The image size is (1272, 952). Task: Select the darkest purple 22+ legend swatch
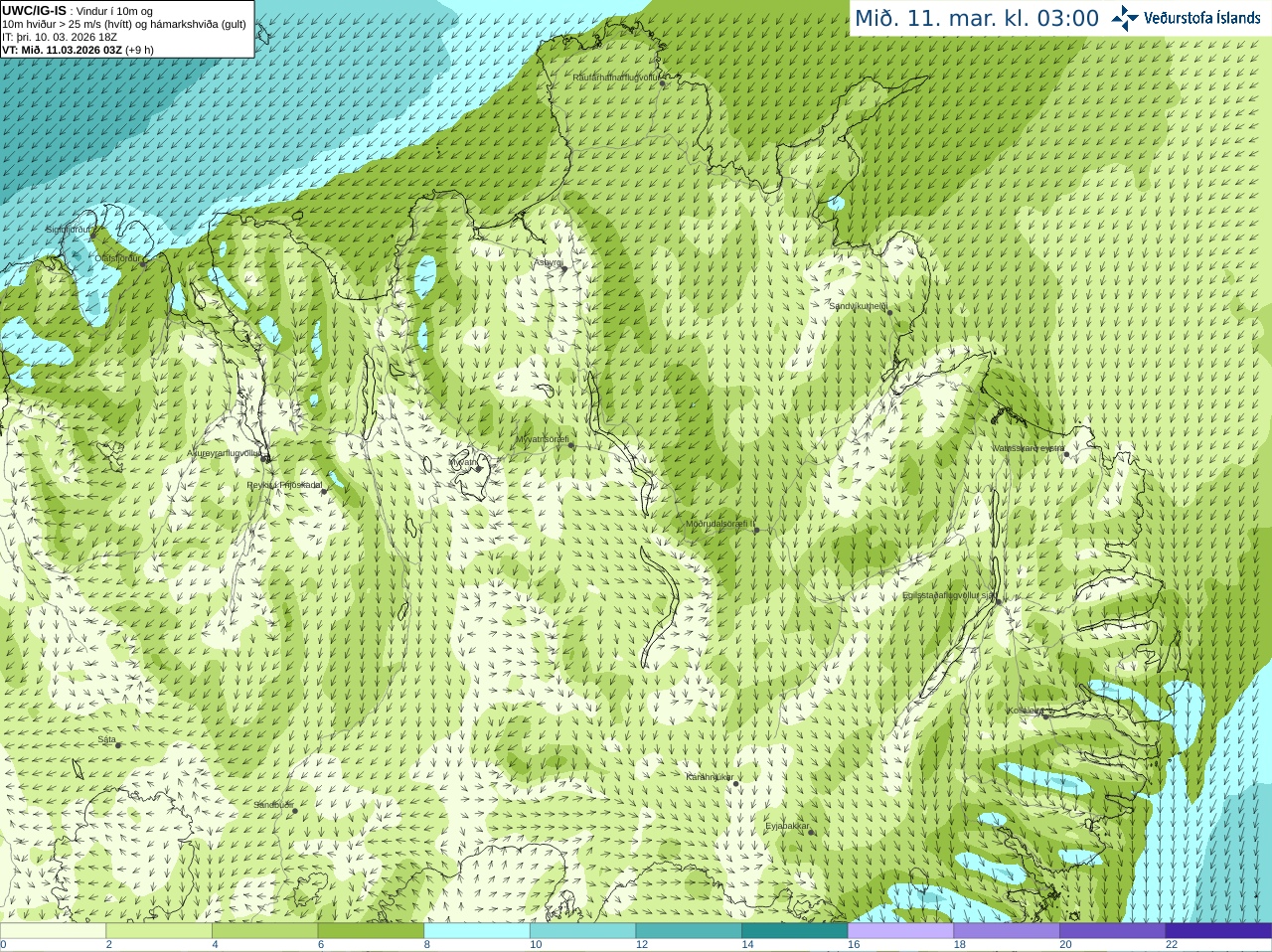point(1218,931)
